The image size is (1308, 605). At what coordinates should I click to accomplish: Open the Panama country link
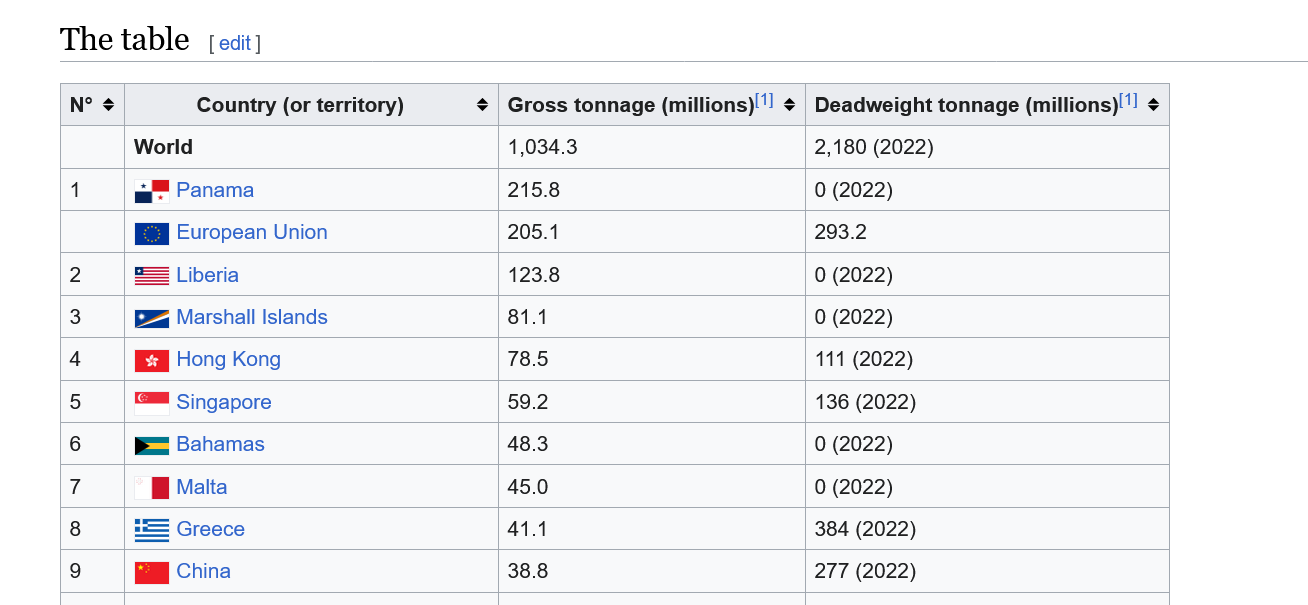215,190
